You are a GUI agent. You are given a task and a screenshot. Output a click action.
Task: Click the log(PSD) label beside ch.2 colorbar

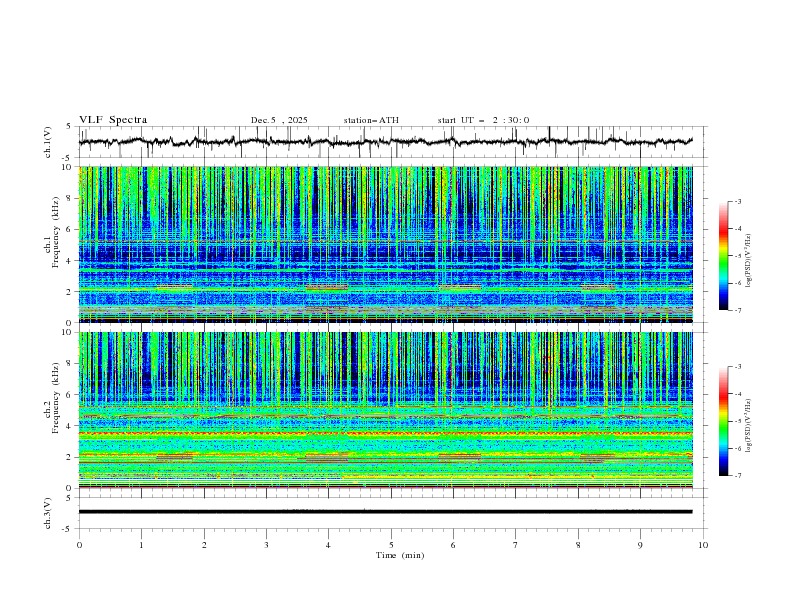[748, 426]
